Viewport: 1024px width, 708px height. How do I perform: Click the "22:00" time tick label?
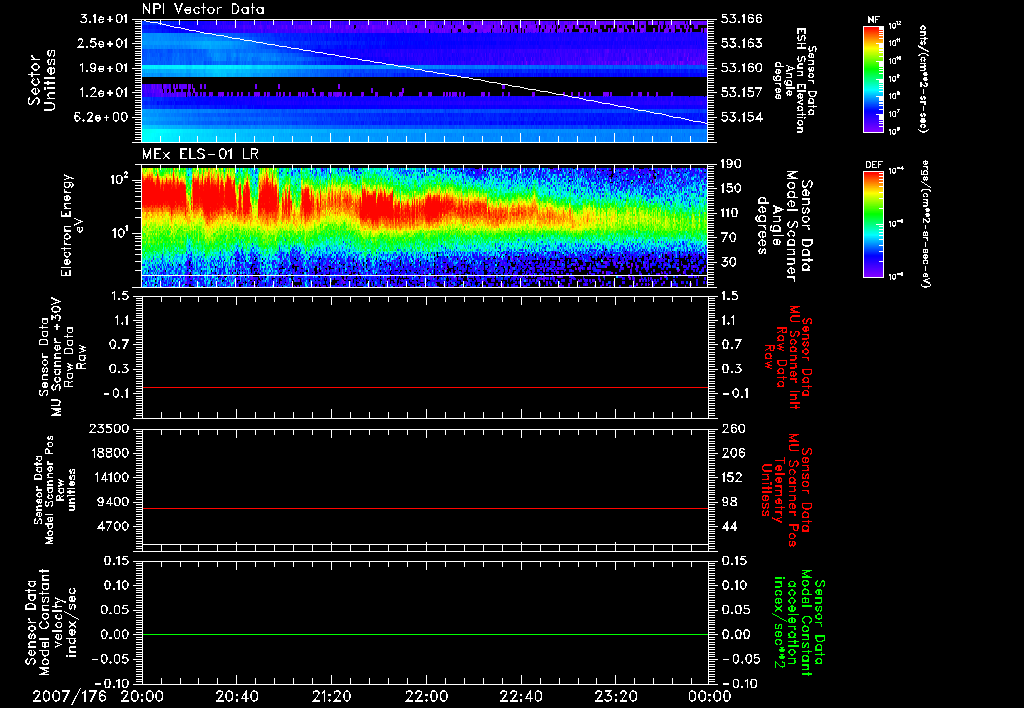coord(426,696)
